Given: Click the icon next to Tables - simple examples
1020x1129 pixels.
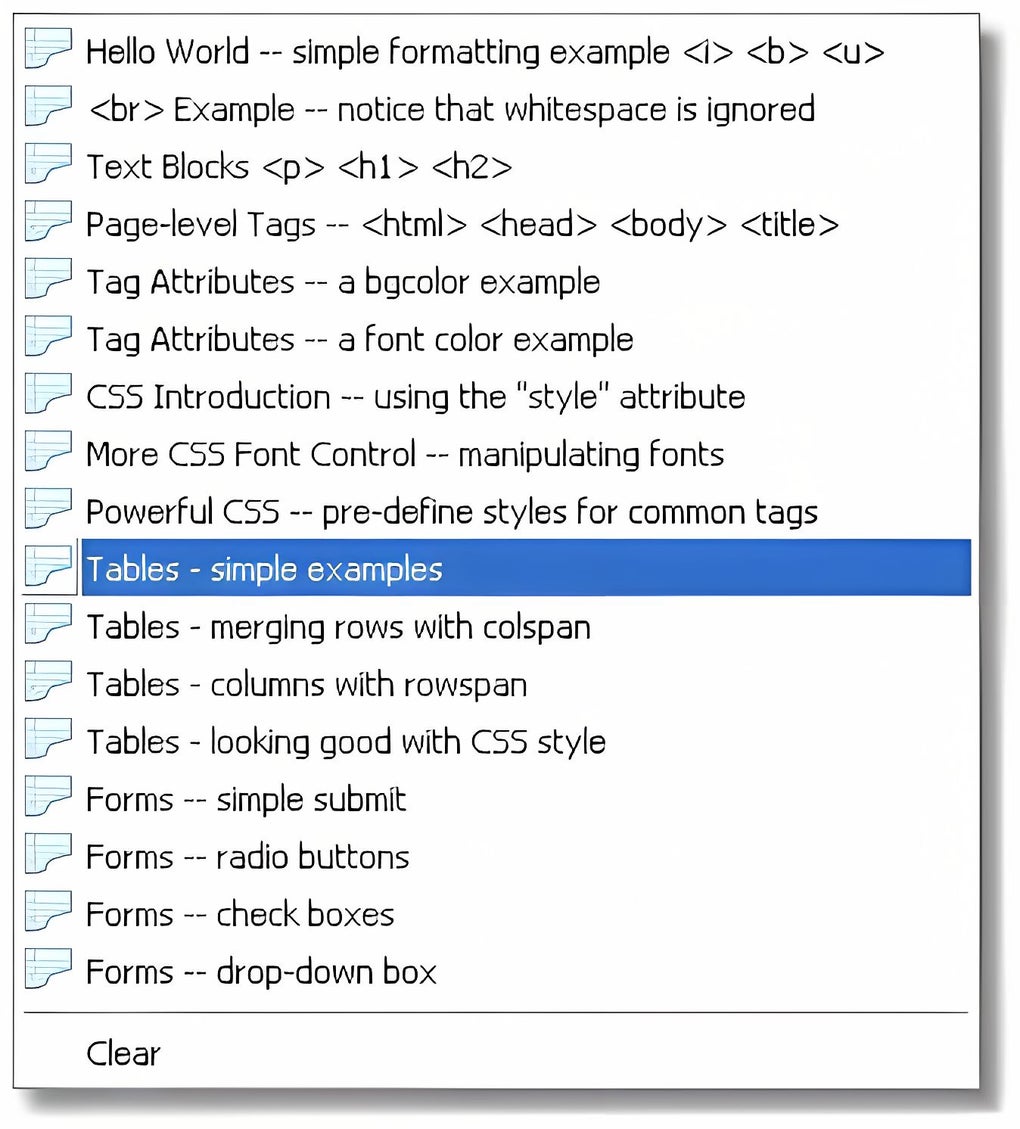Looking at the screenshot, I should click(48, 569).
